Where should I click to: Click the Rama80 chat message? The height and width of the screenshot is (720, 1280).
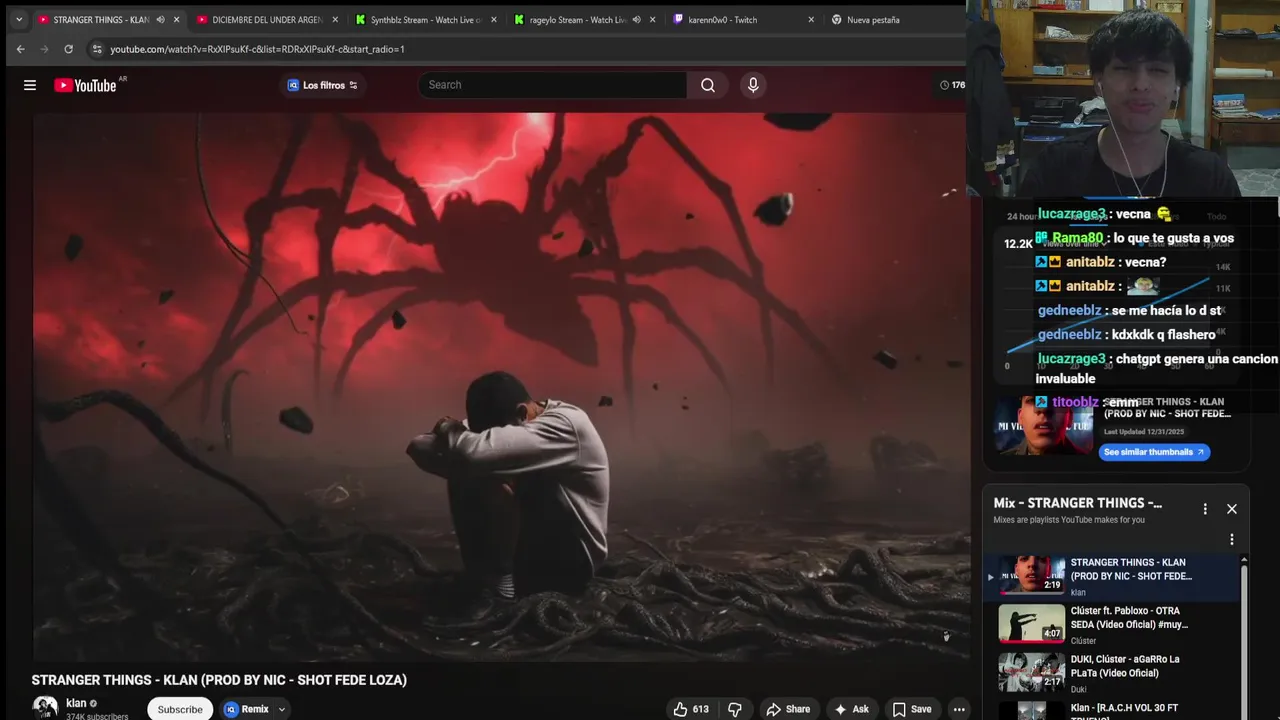1135,238
